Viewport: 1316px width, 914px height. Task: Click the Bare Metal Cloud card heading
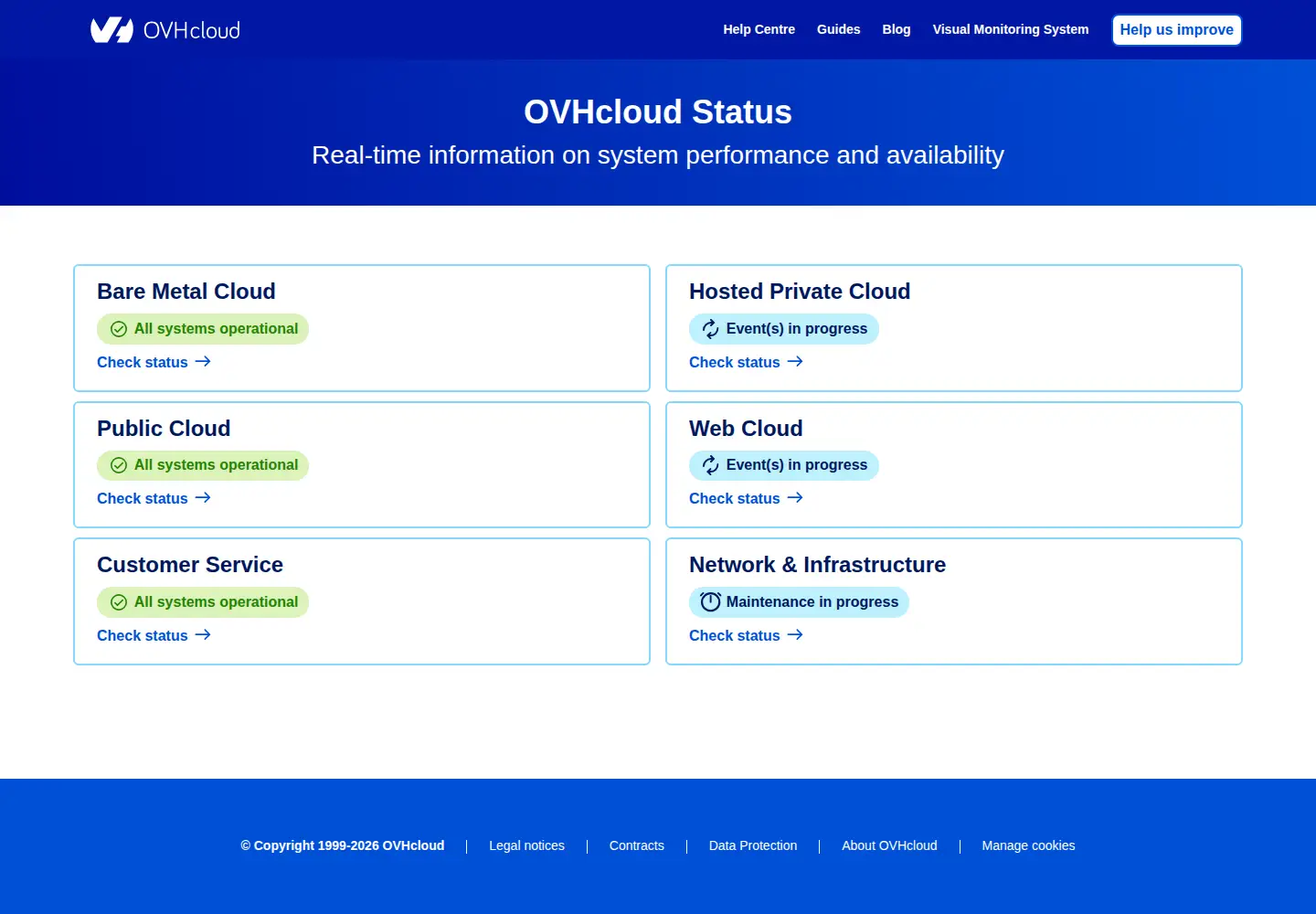(186, 292)
